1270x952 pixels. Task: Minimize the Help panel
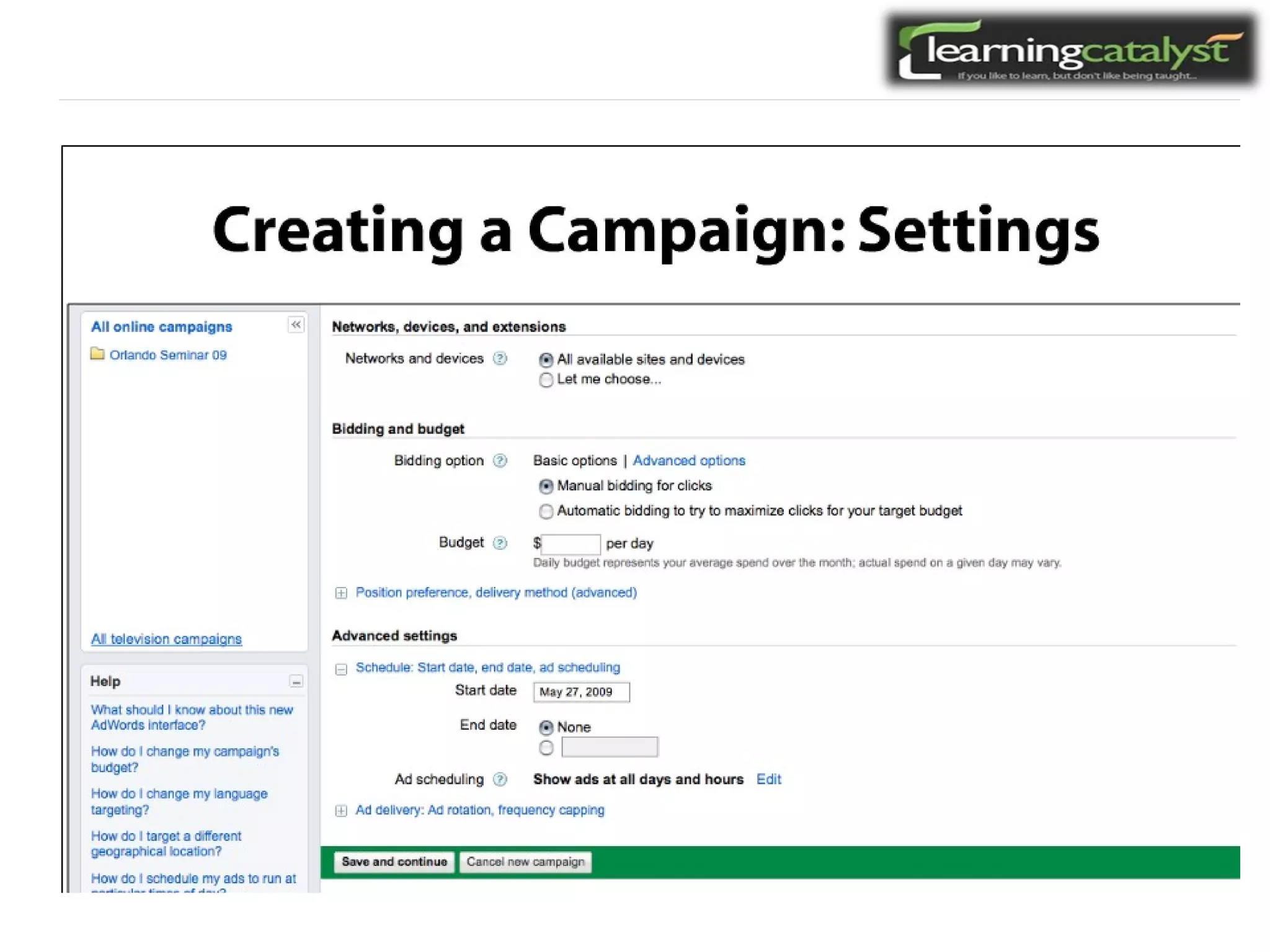coord(296,682)
